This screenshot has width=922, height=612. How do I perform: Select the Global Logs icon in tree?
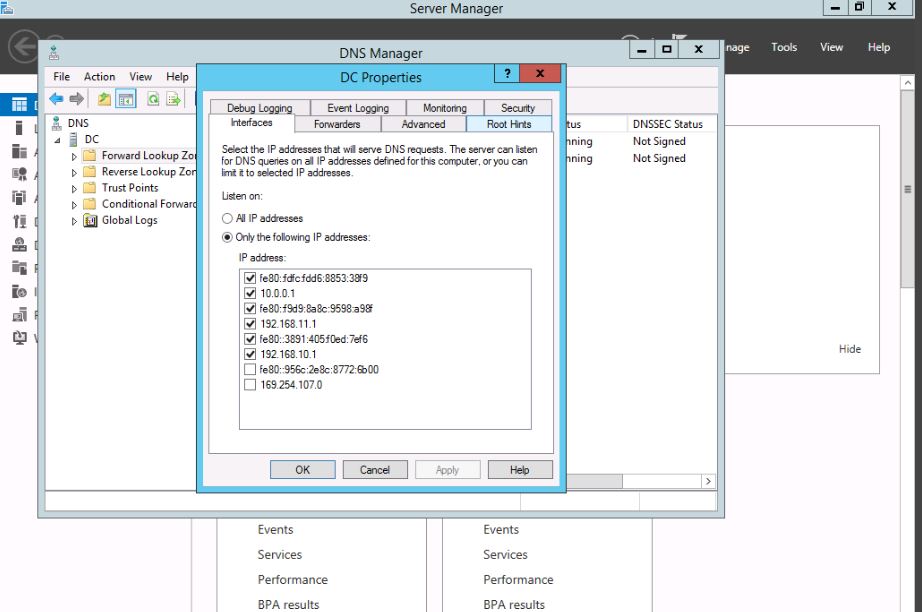(90, 220)
